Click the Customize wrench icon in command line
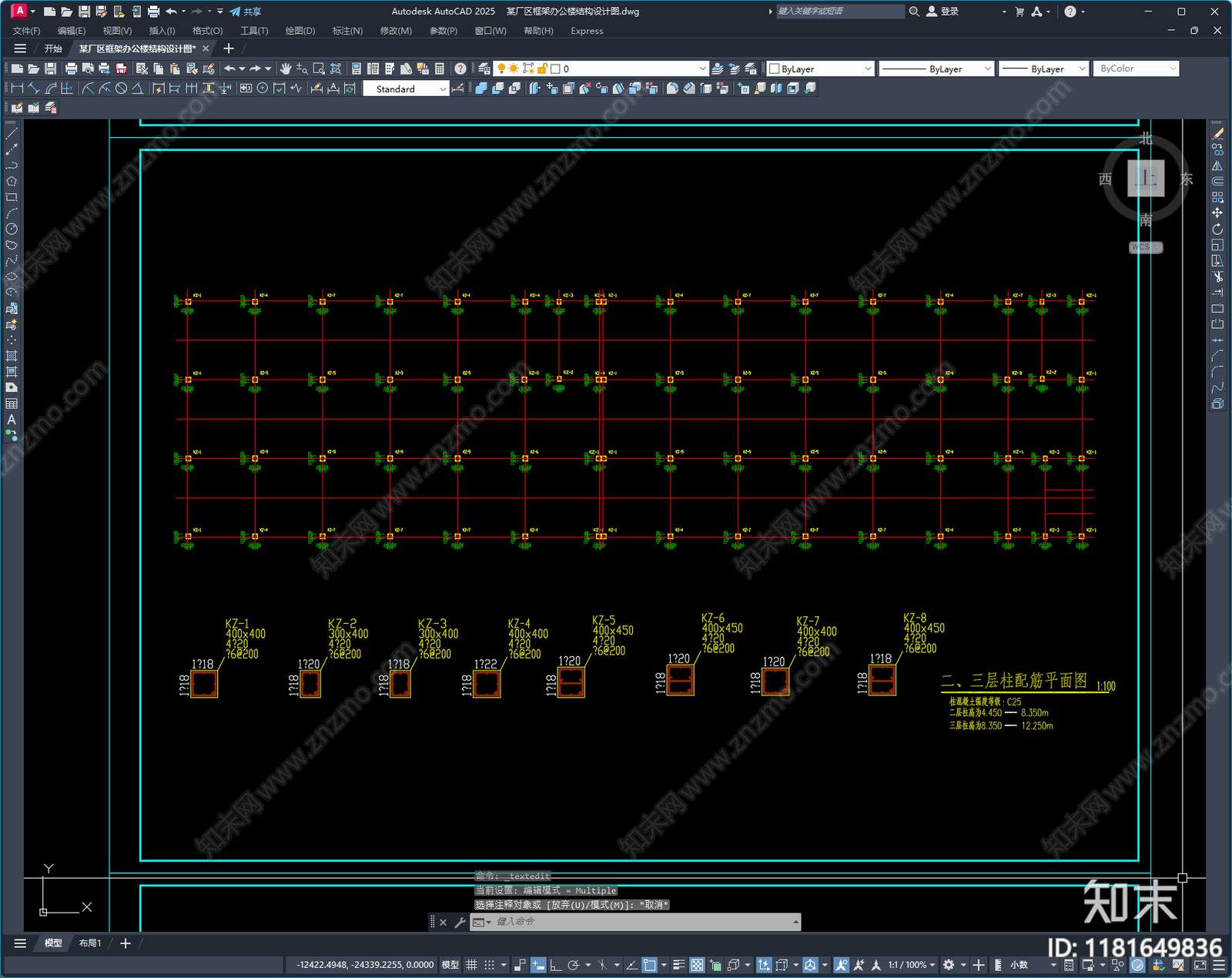Screen dimensions: 1232x978 [x=460, y=922]
